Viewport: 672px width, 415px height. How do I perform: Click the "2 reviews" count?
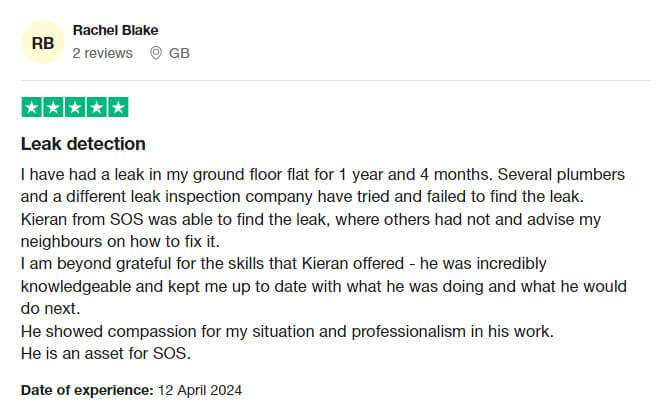tap(102, 53)
